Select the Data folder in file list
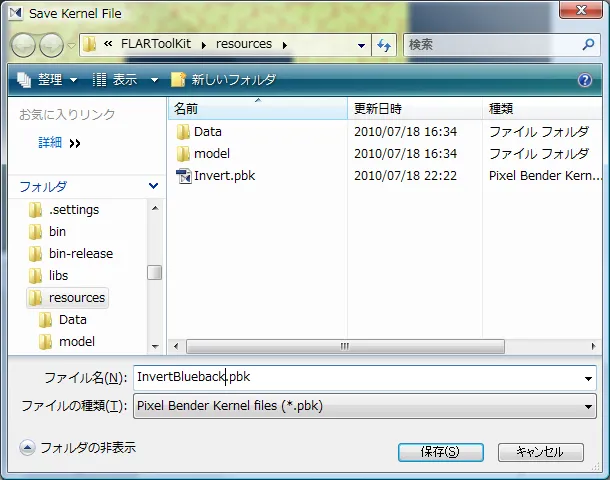This screenshot has width=610, height=480. (x=208, y=132)
